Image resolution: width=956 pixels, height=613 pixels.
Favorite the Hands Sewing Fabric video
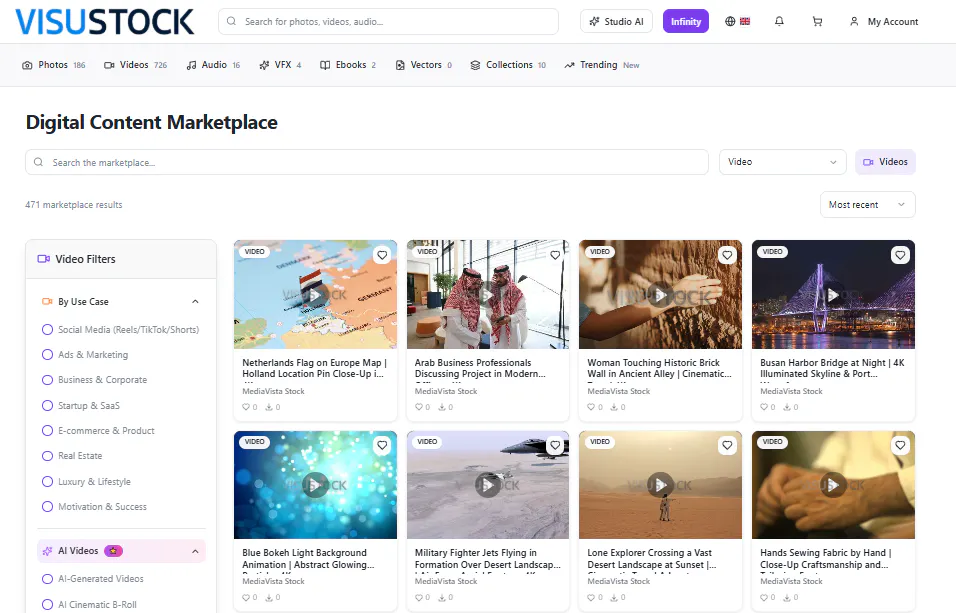[x=900, y=445]
